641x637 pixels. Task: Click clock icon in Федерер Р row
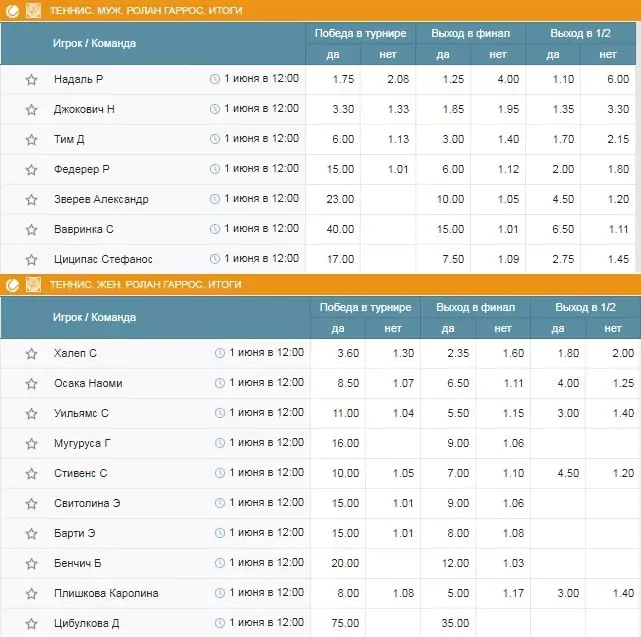point(215,169)
